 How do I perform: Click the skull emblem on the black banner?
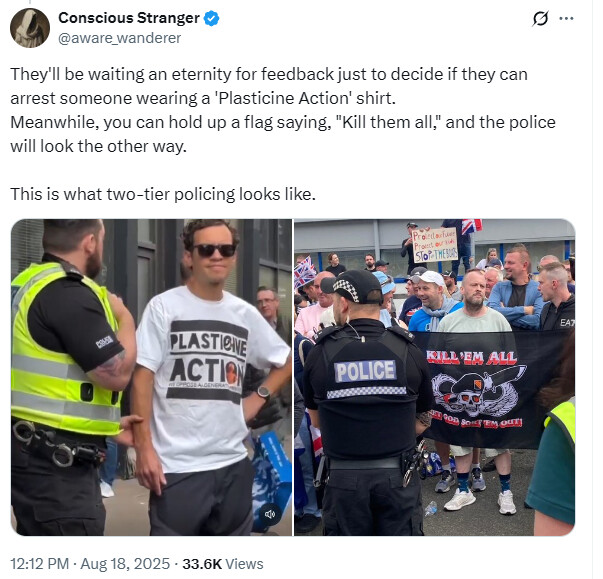(x=471, y=394)
